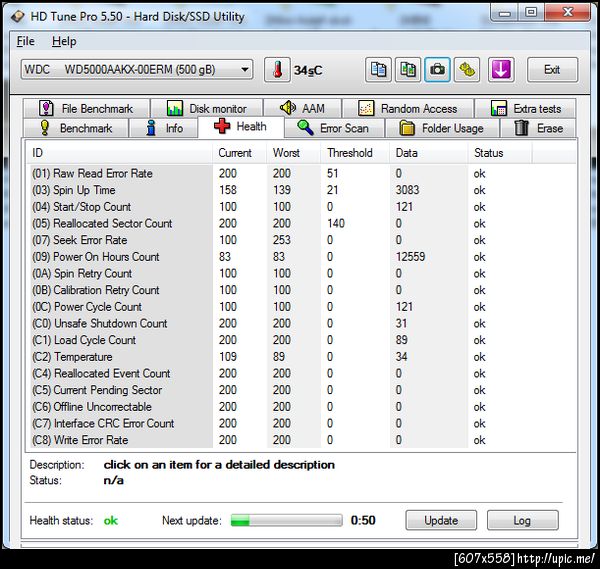This screenshot has width=600, height=569.
Task: Click the HD Tune Pro title bar icon
Action: tap(18, 17)
